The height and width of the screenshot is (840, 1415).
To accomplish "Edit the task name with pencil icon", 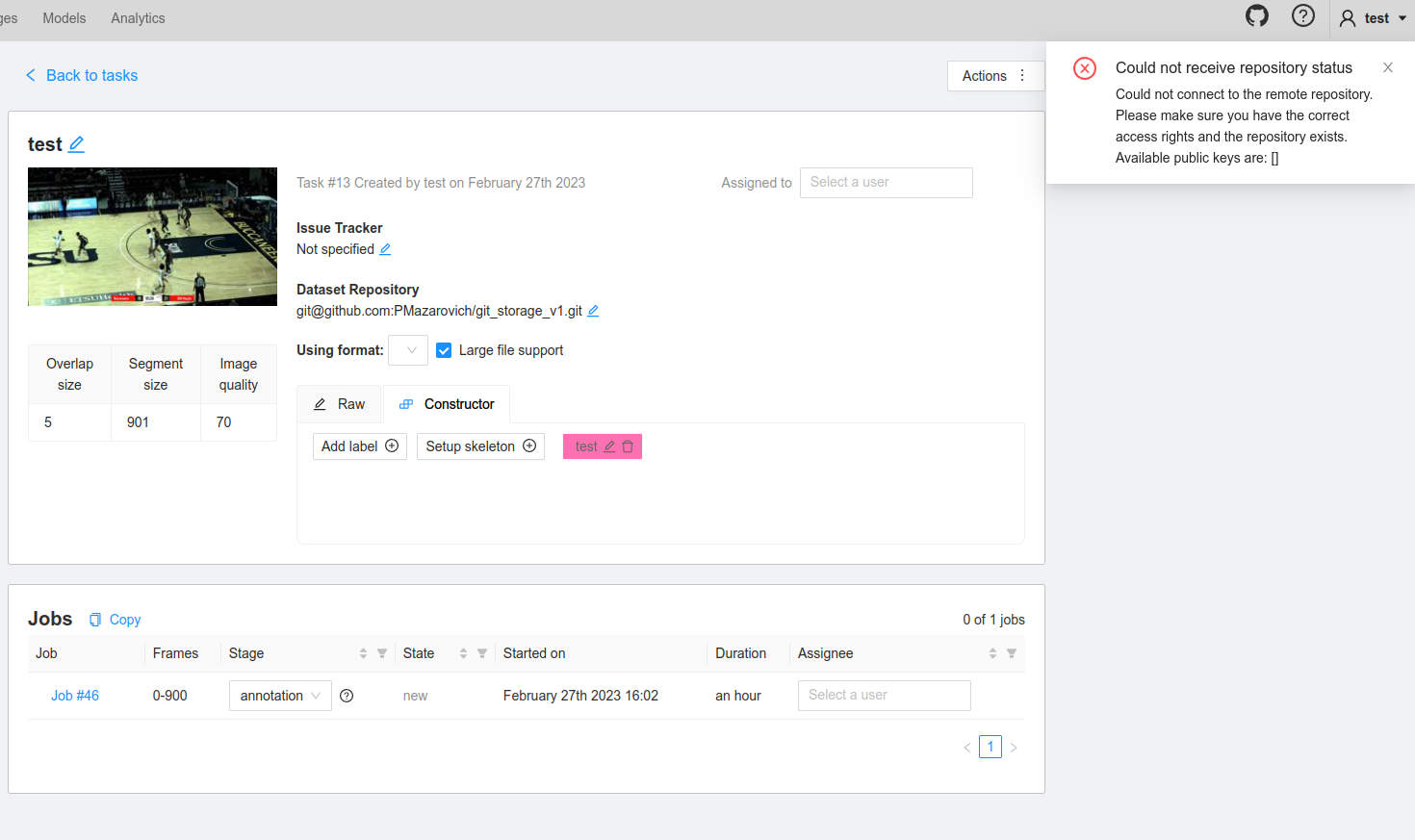I will [x=77, y=144].
